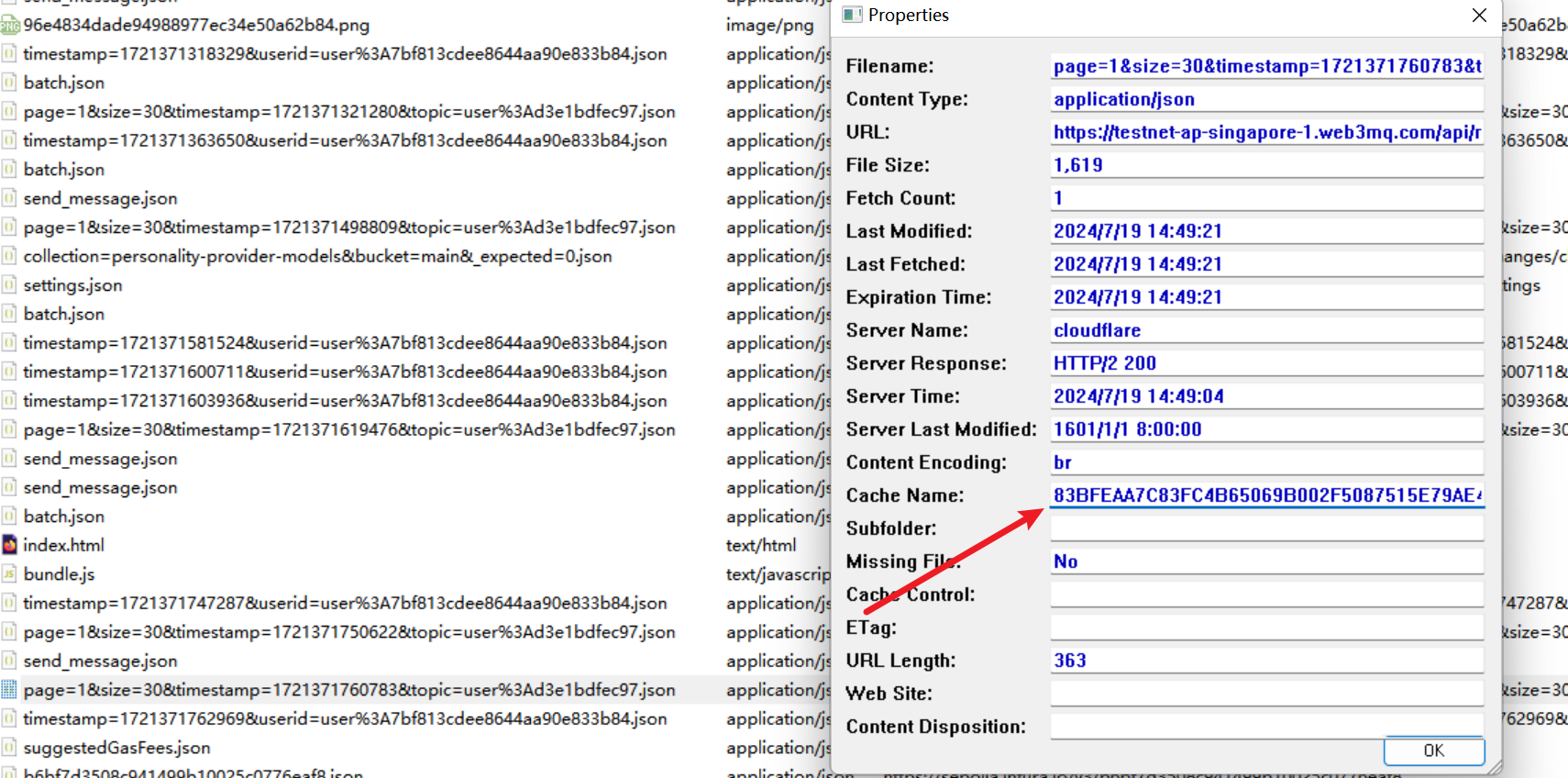This screenshot has width=1568, height=778.
Task: Click the settings.json file icon
Action: [10, 285]
